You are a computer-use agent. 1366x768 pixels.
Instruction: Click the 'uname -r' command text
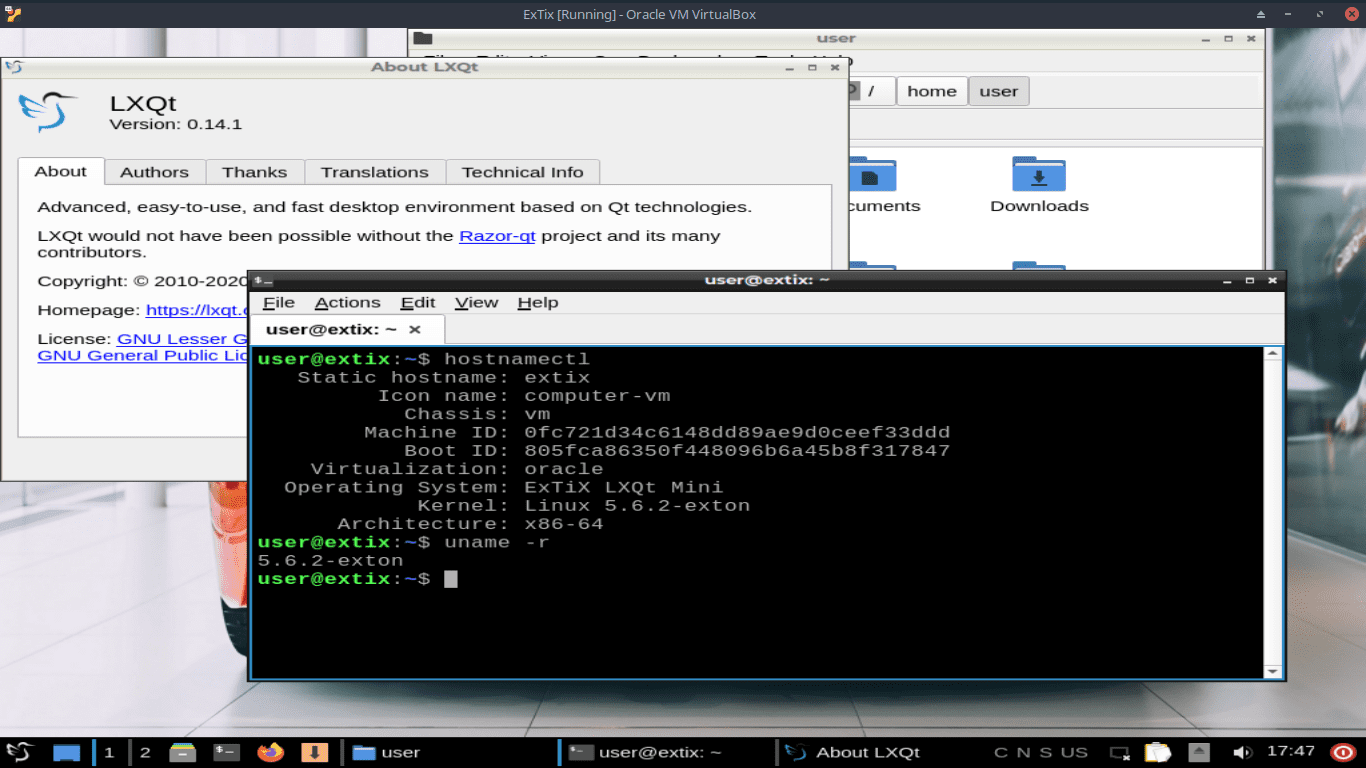497,542
